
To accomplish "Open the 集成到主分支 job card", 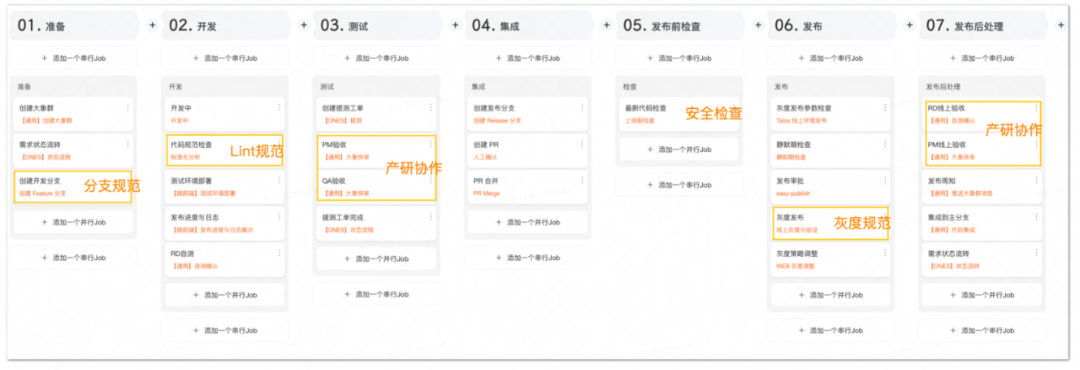I will (x=982, y=223).
